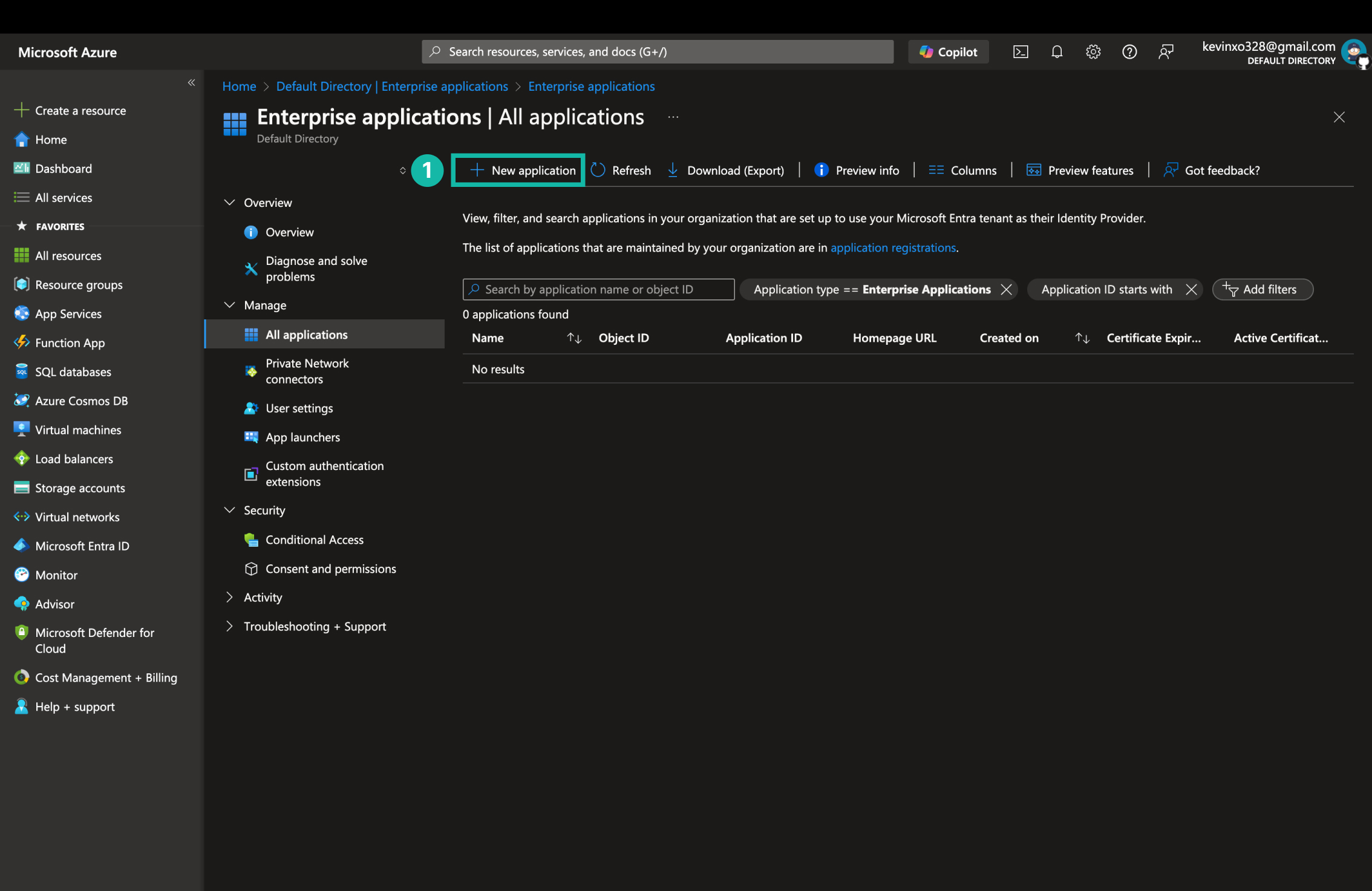The image size is (1372, 891).
Task: Click Create a resource
Action: [70, 110]
